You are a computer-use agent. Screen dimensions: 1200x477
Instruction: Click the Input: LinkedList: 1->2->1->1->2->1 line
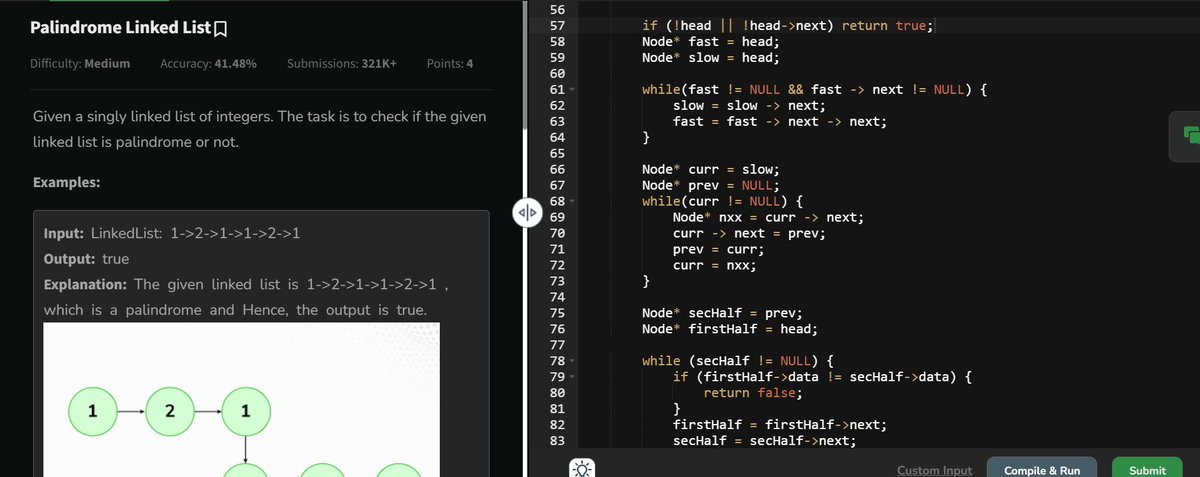172,234
